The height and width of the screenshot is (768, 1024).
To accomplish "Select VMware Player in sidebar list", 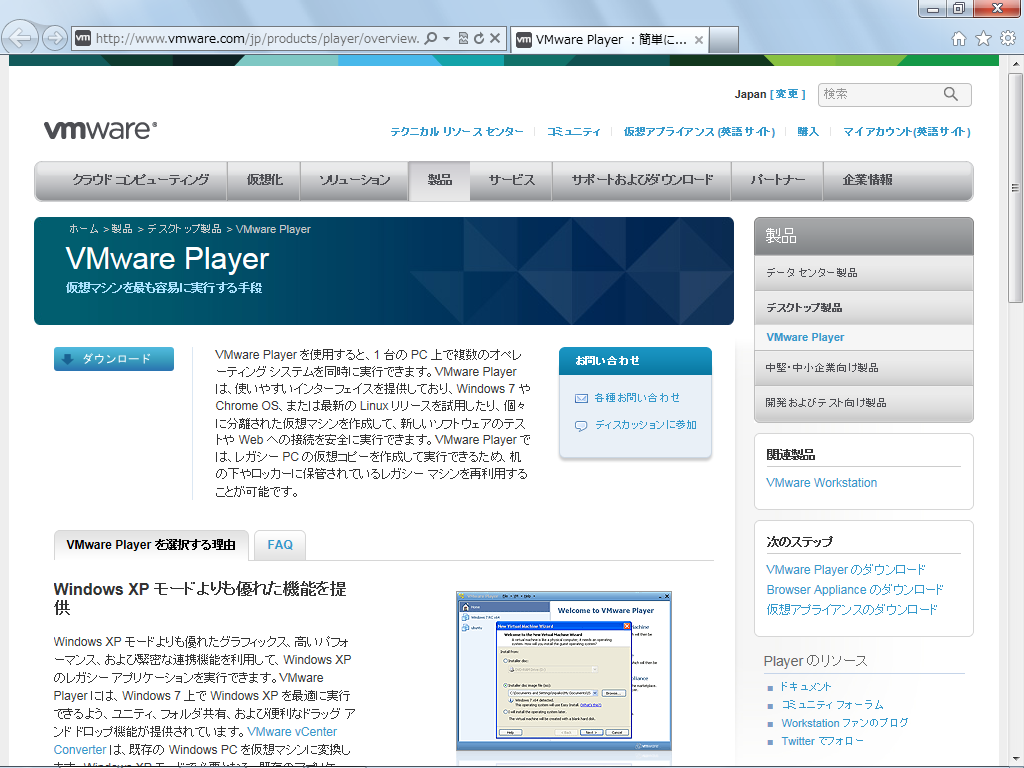I will tap(863, 338).
